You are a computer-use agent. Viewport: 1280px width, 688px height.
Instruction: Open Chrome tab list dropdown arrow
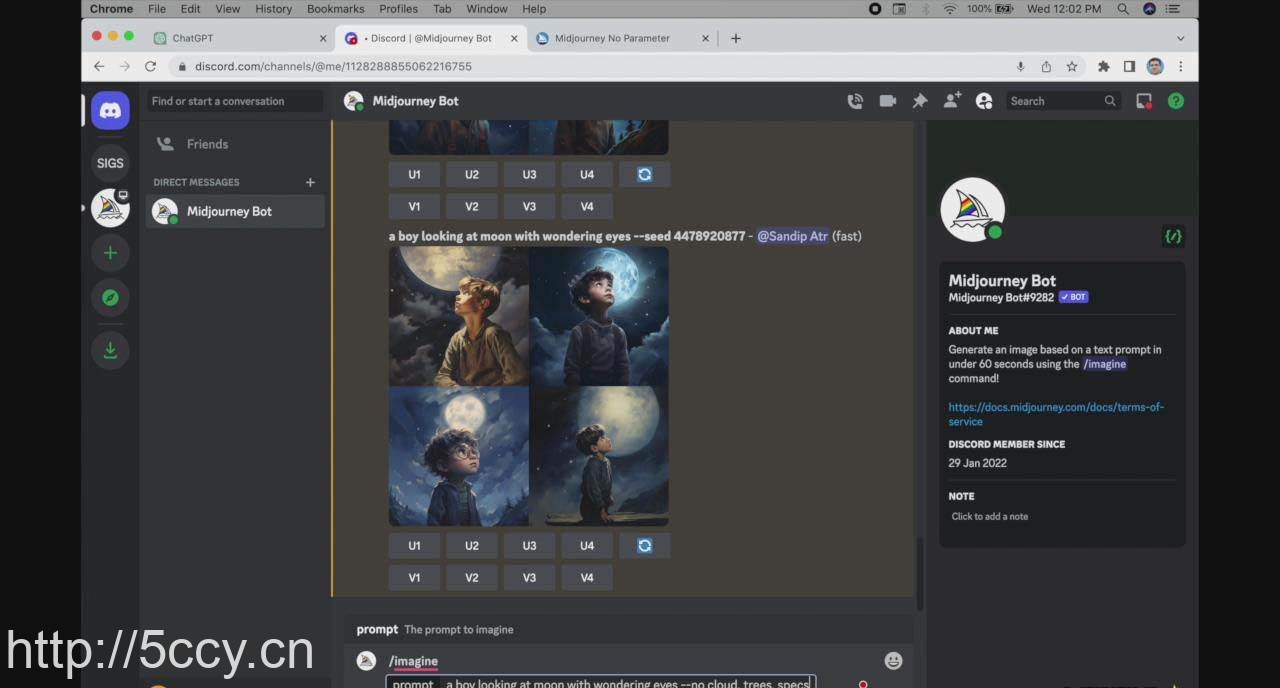(1180, 38)
